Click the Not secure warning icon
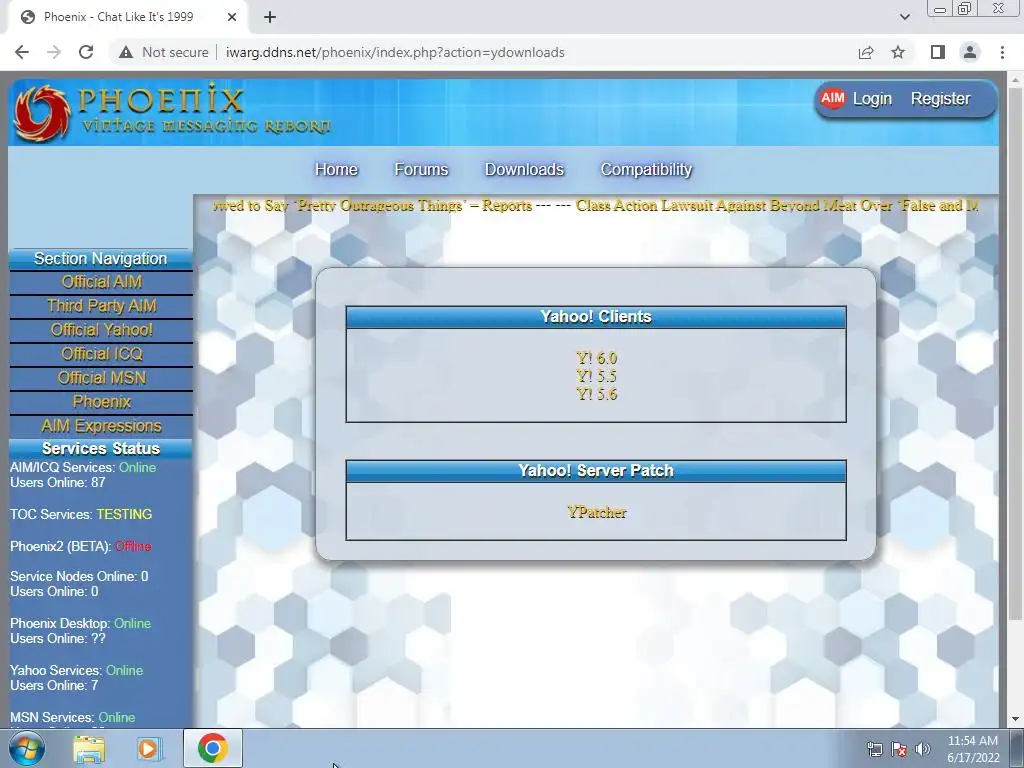Screen dimensions: 1024x768 pos(126,52)
